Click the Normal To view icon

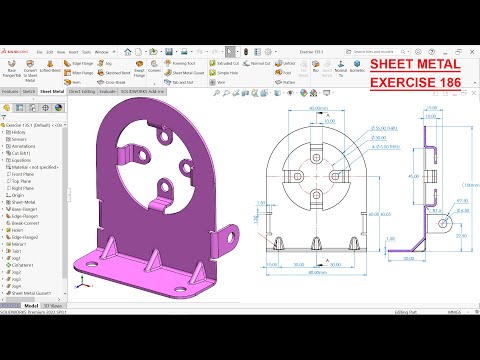coord(341,68)
